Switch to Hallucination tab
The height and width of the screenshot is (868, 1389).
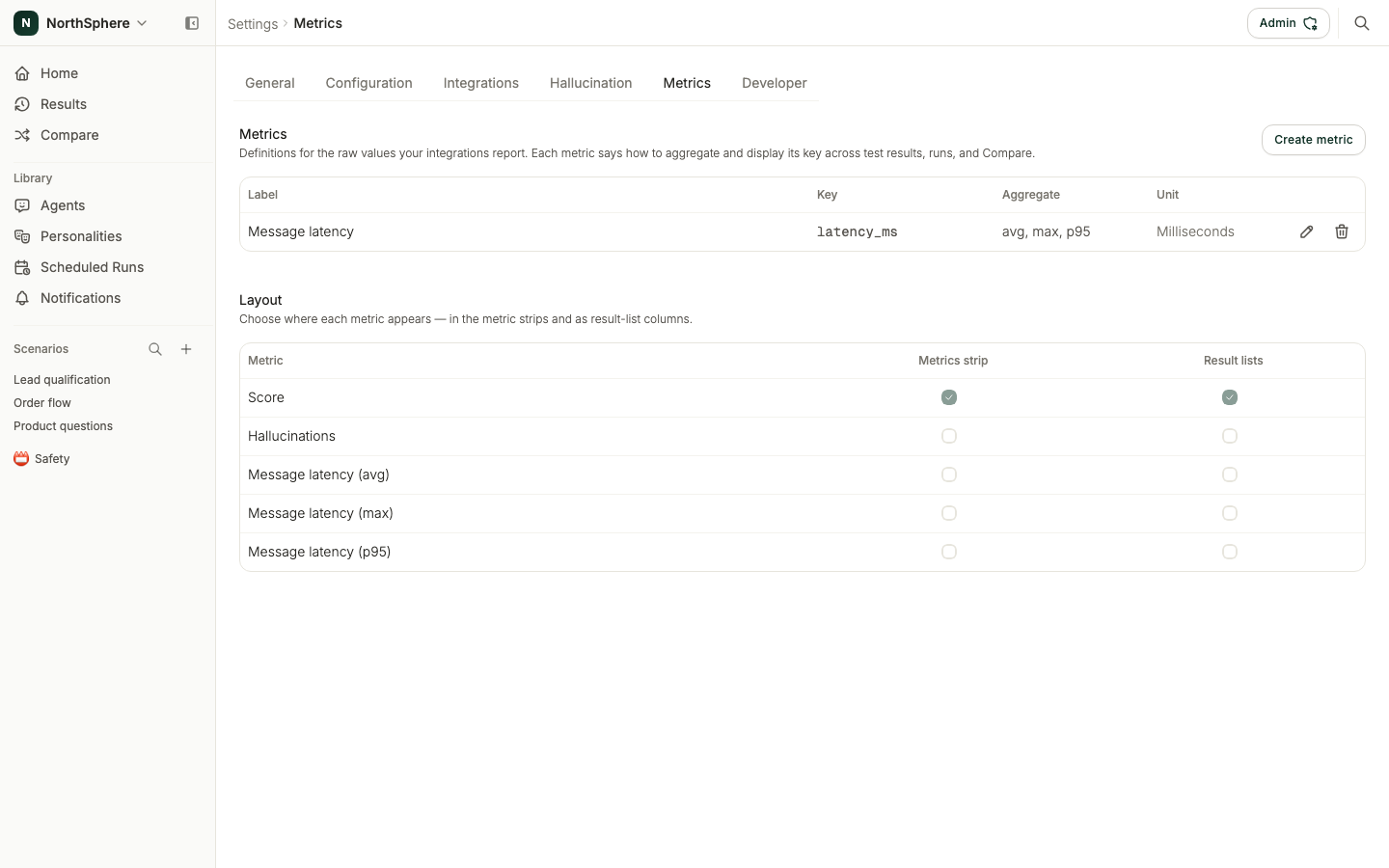[x=591, y=83]
